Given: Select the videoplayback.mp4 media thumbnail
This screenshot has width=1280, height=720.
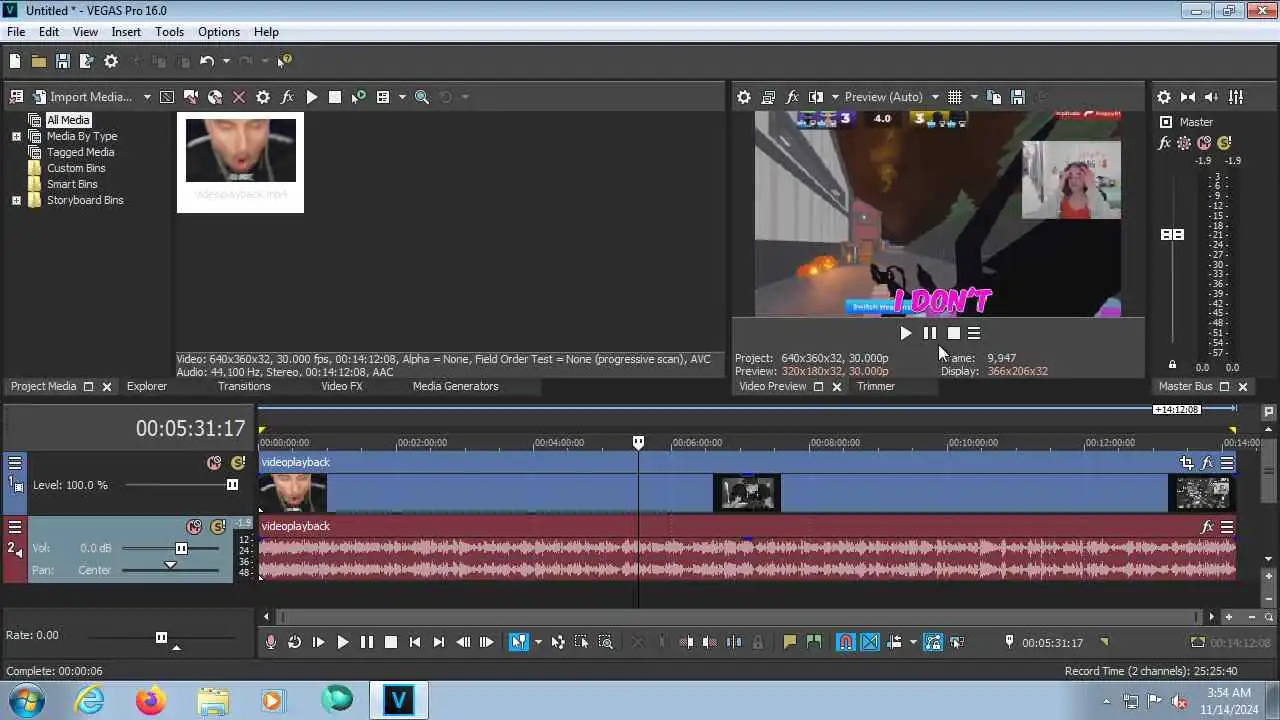Looking at the screenshot, I should pyautogui.click(x=240, y=162).
